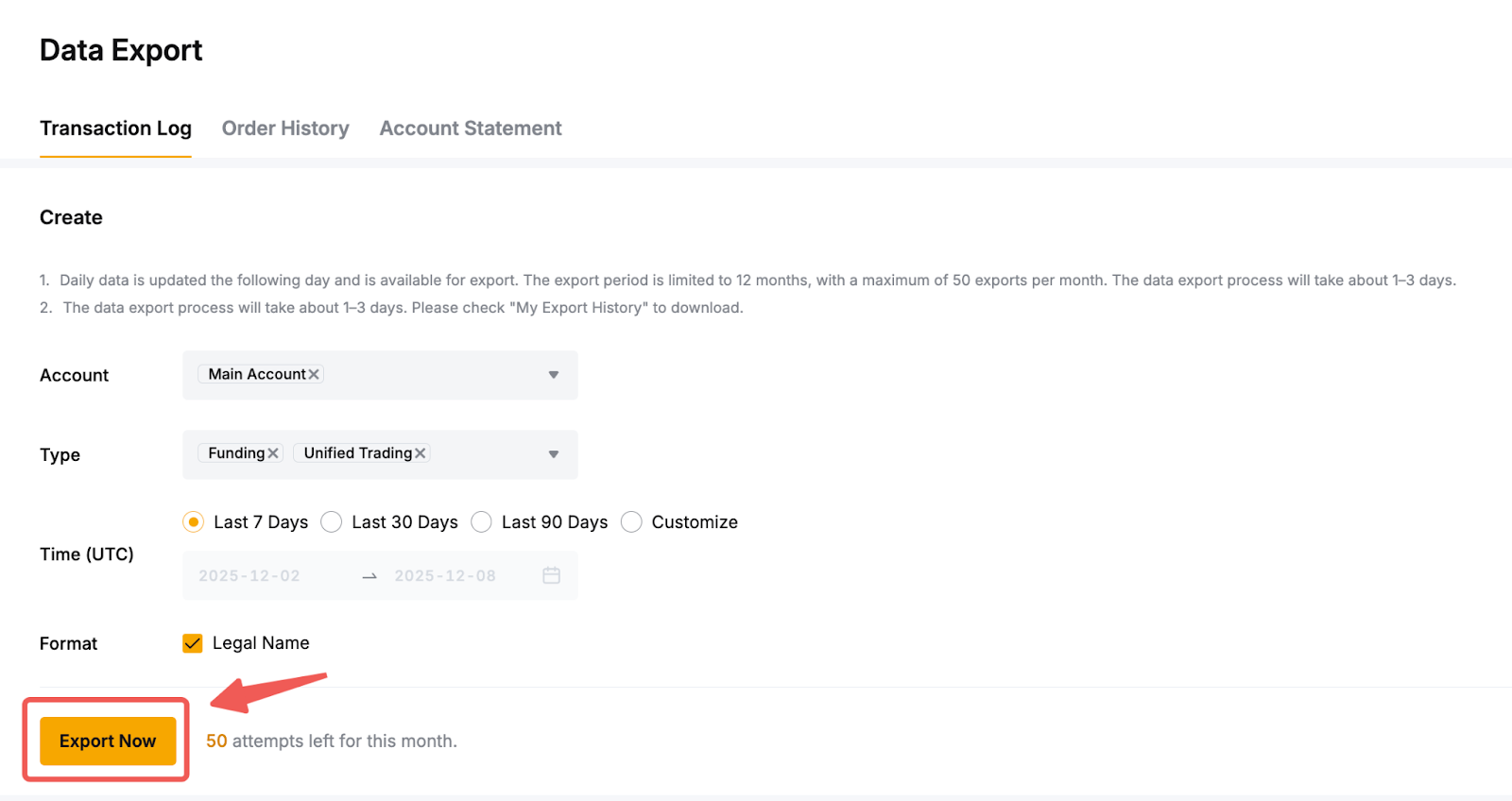Choose the Last 90 Days option
The height and width of the screenshot is (801, 1512).
[482, 522]
